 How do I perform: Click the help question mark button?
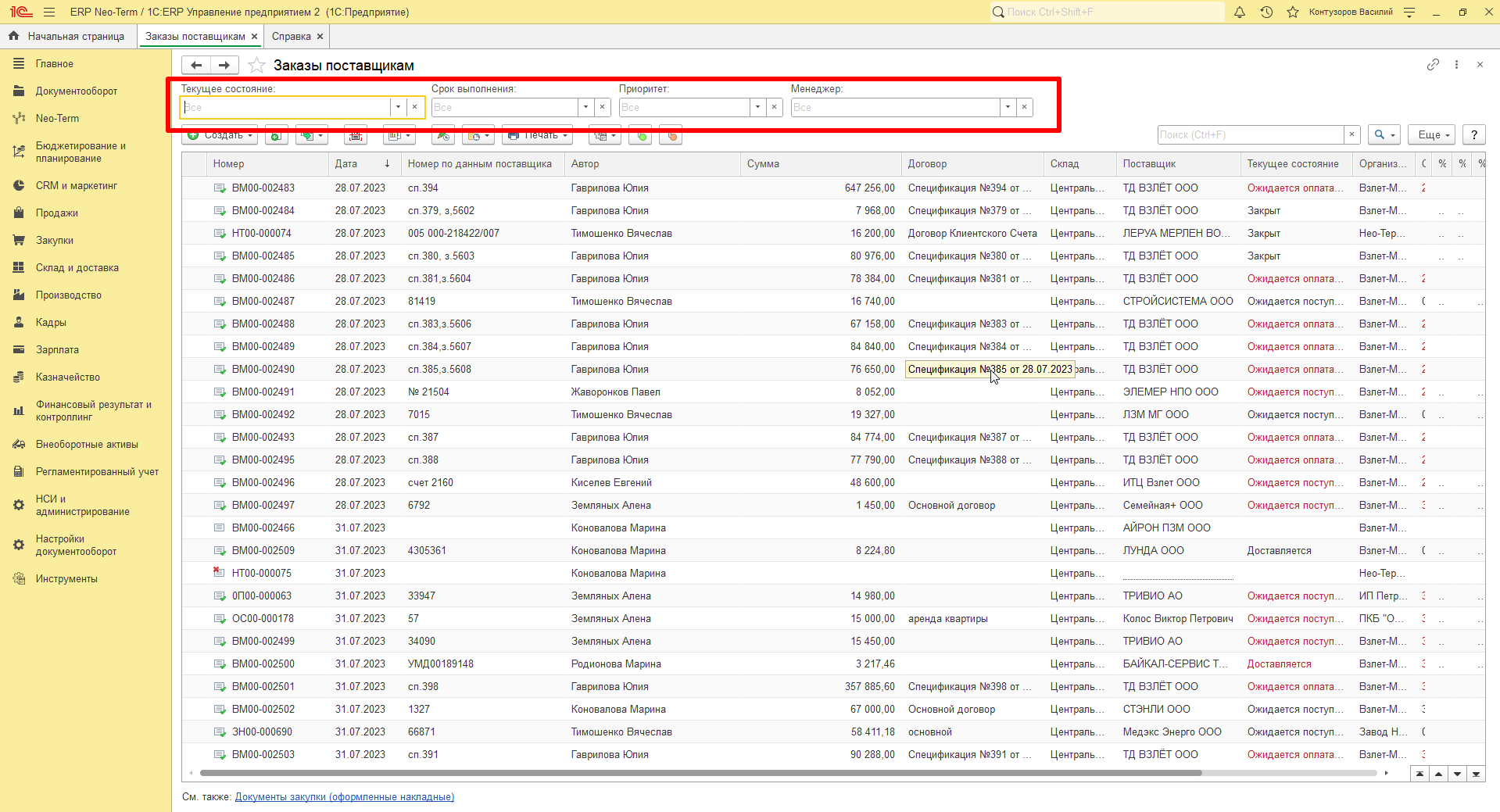tap(1474, 134)
